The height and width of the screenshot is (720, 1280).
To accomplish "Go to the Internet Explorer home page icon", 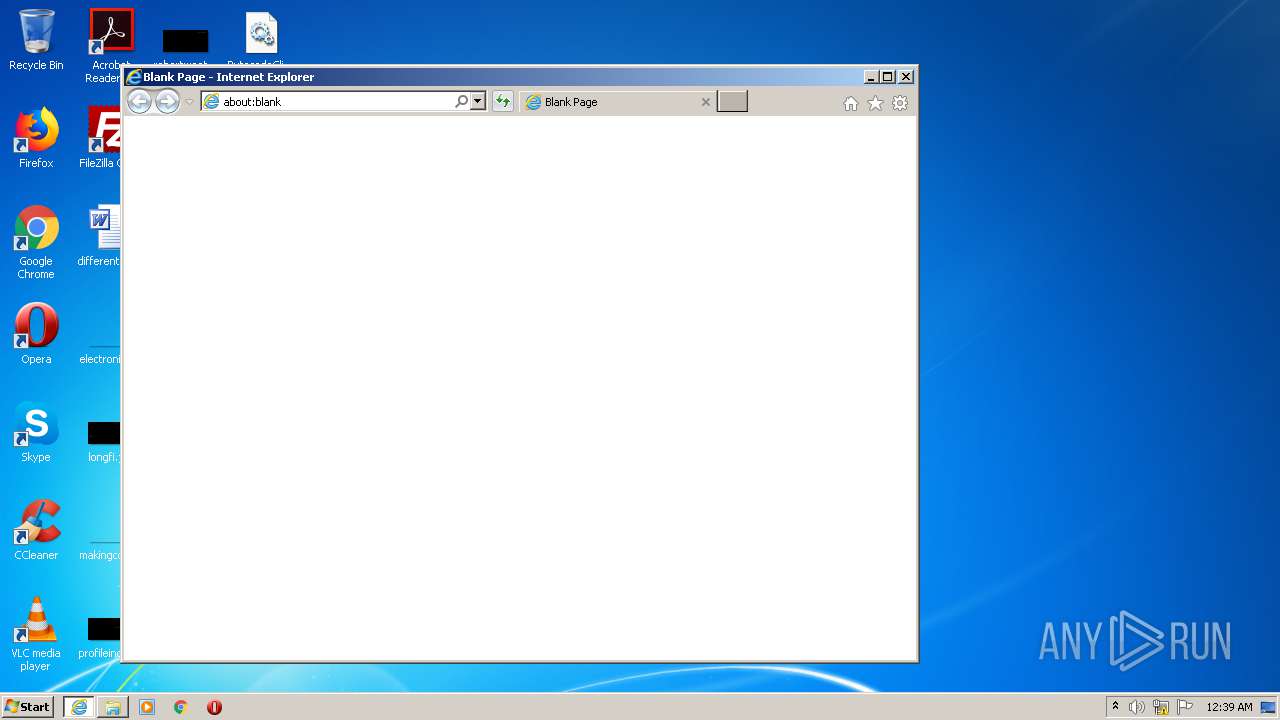I will pos(851,103).
